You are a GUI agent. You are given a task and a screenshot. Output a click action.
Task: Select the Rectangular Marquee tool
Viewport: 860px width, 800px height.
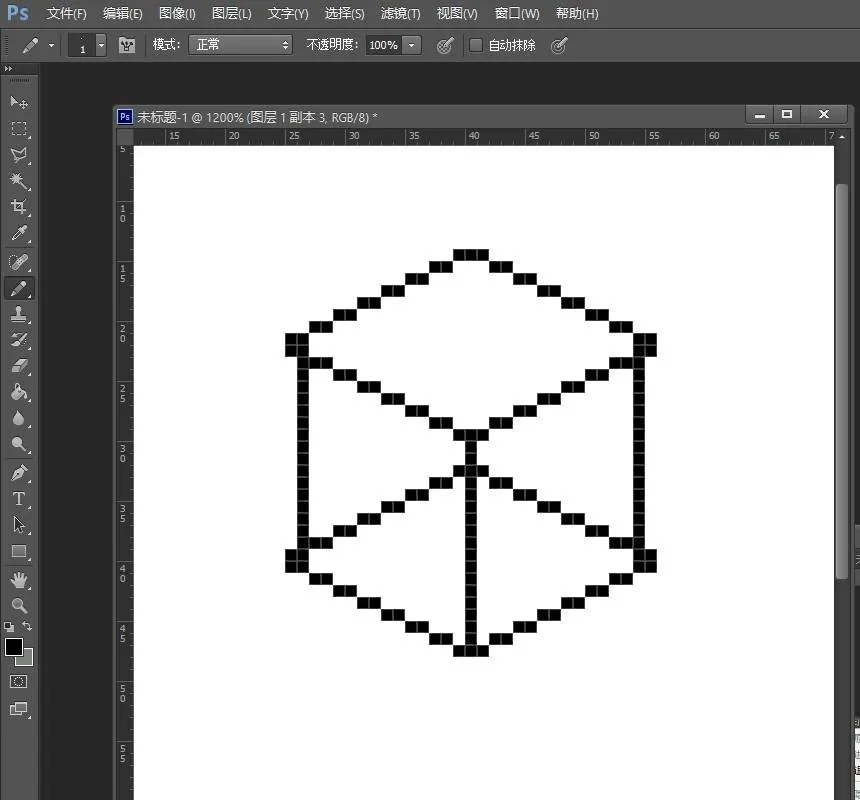click(x=19, y=128)
